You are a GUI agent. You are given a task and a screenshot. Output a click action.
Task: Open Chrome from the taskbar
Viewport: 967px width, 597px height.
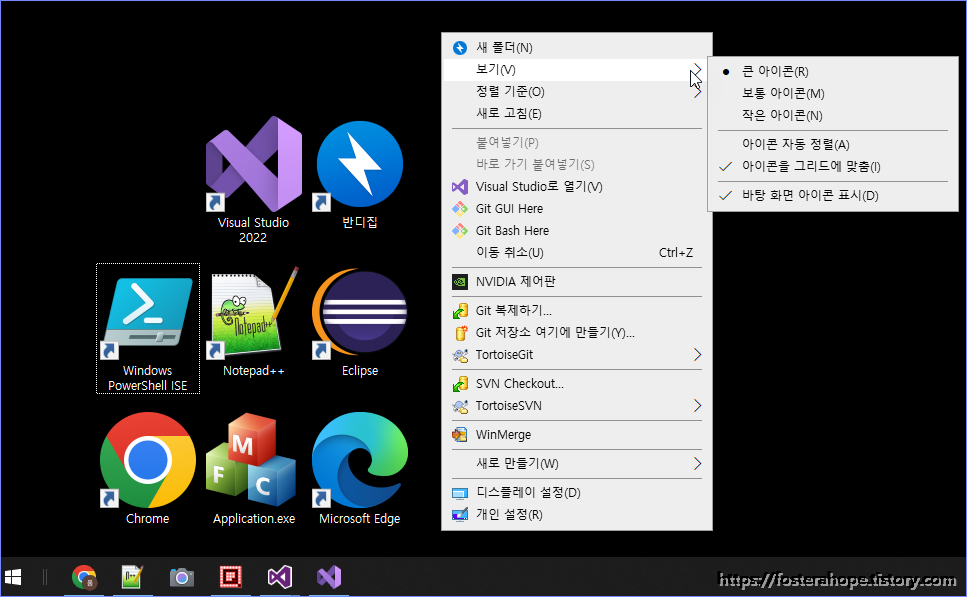point(84,577)
